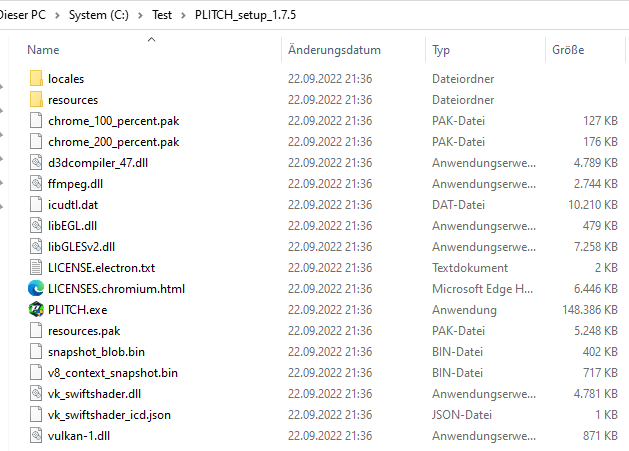Select the file name resources.pak

[x=84, y=331]
